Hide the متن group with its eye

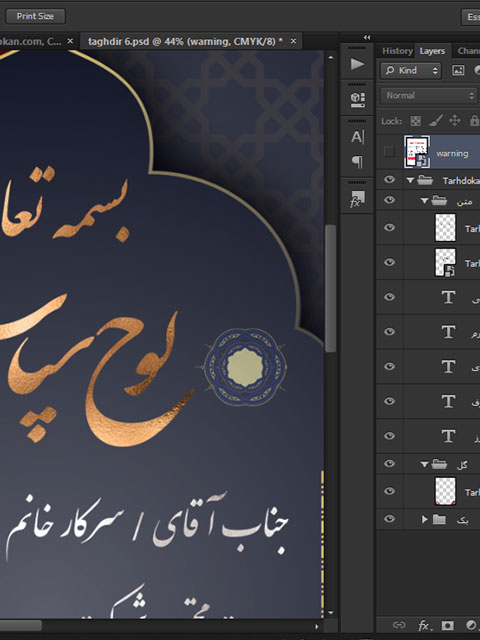[x=389, y=200]
